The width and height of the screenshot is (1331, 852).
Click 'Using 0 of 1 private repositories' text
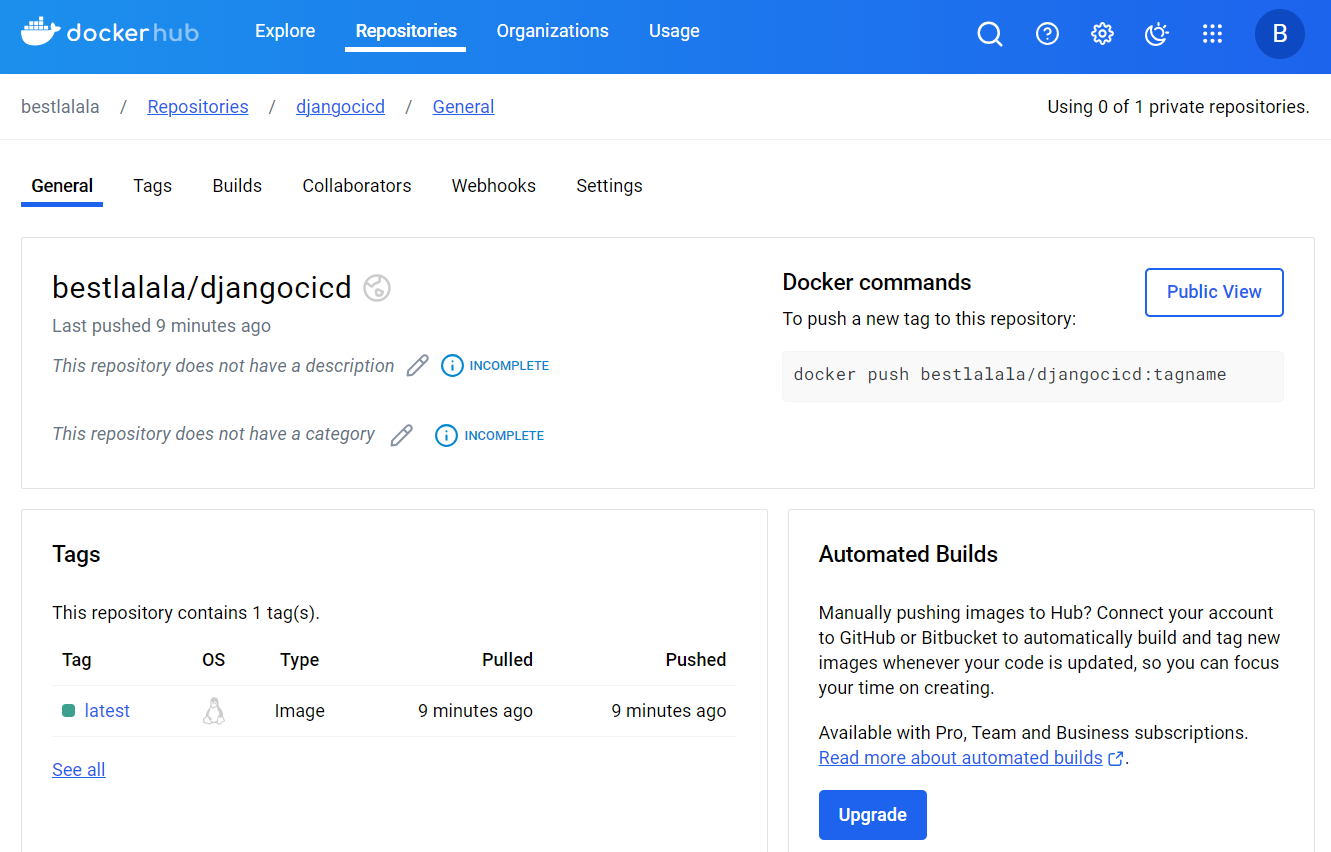(1178, 107)
